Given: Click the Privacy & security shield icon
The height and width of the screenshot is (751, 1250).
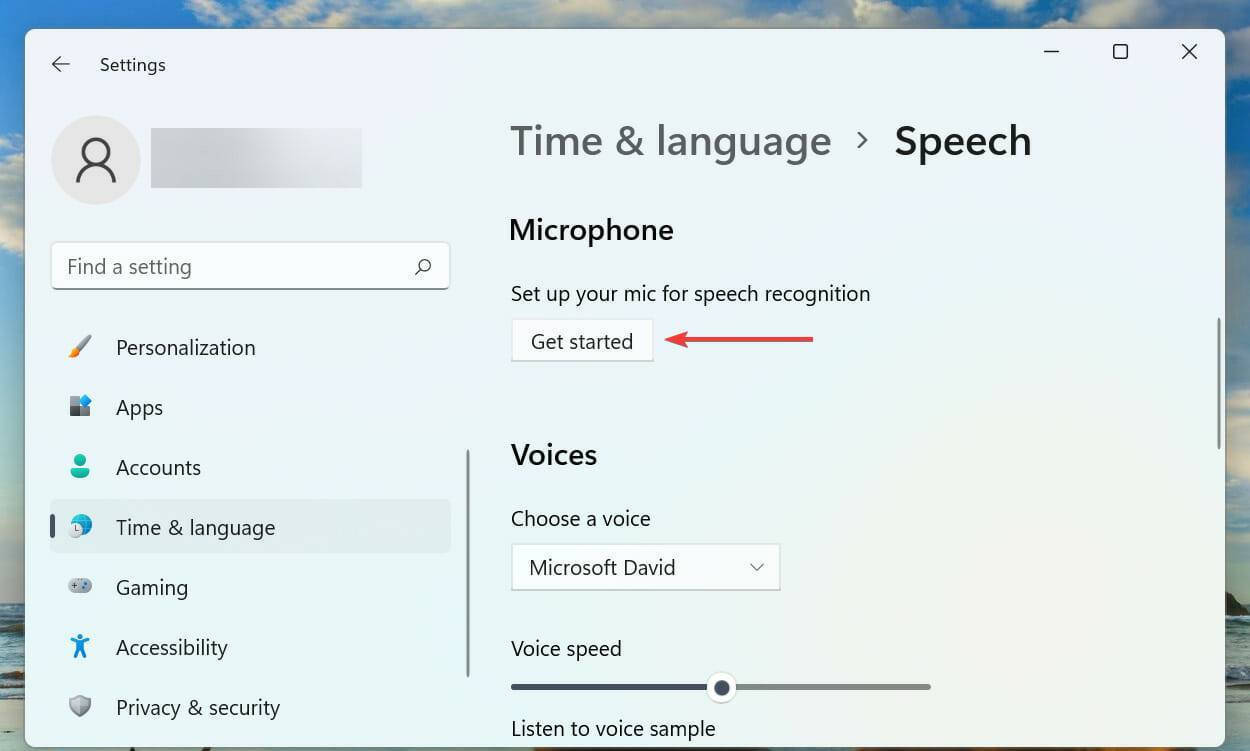Looking at the screenshot, I should click(80, 707).
